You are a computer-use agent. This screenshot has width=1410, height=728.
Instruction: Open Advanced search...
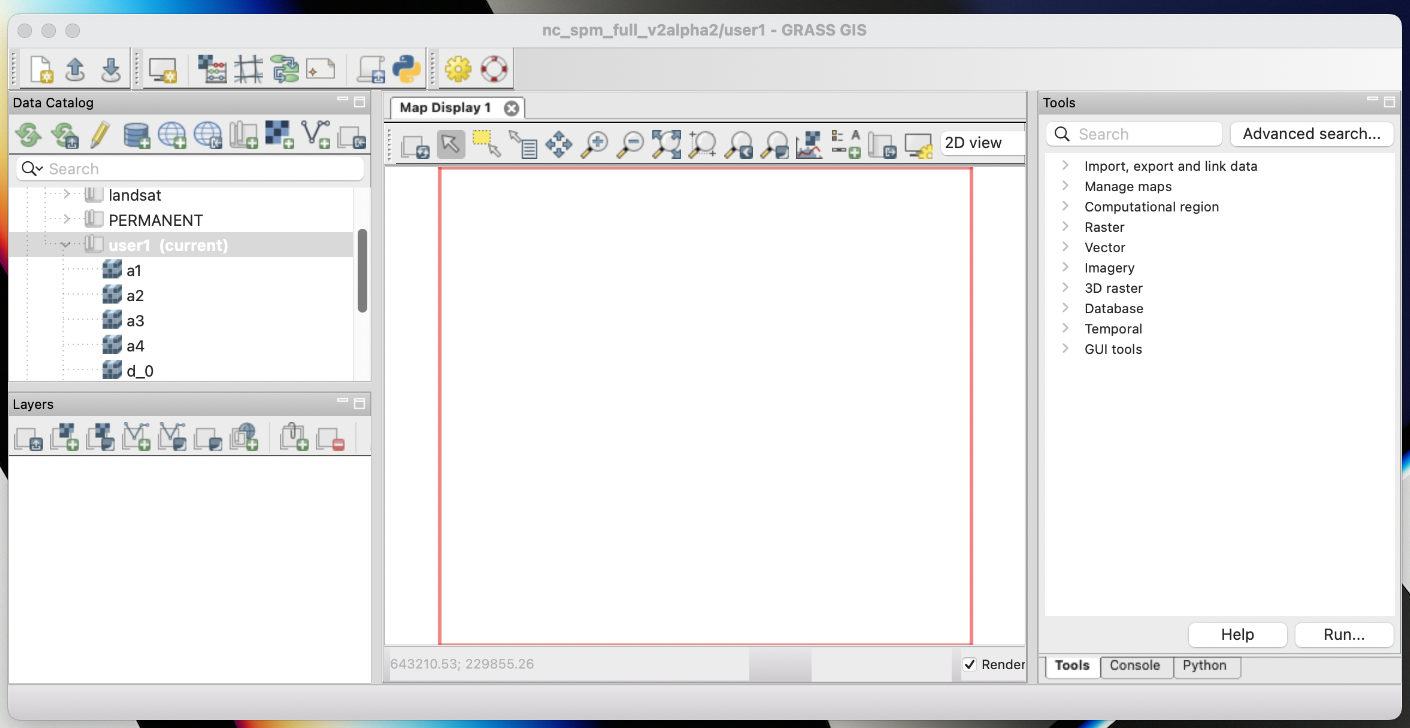[1311, 133]
